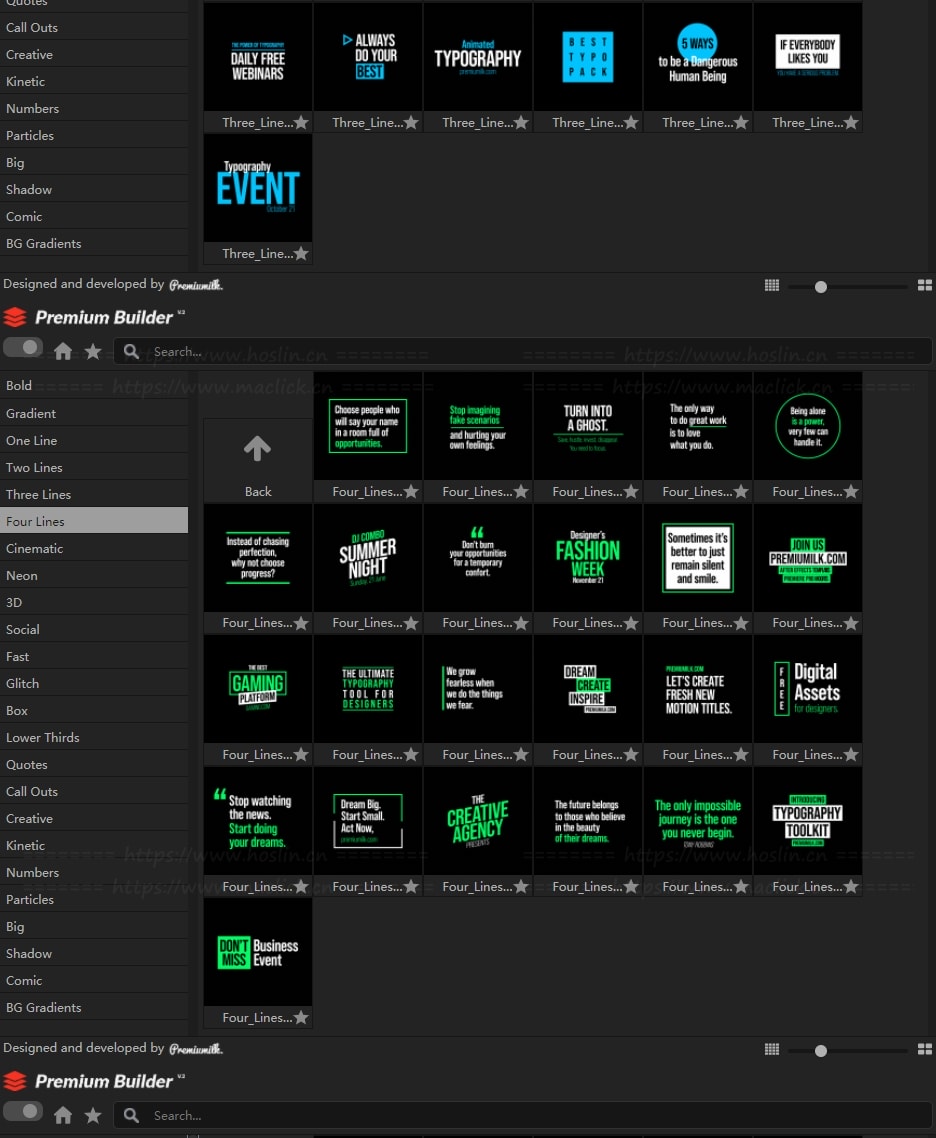
Task: Adjust thumbnail size slider below the Three Lines grid
Action: click(847, 287)
